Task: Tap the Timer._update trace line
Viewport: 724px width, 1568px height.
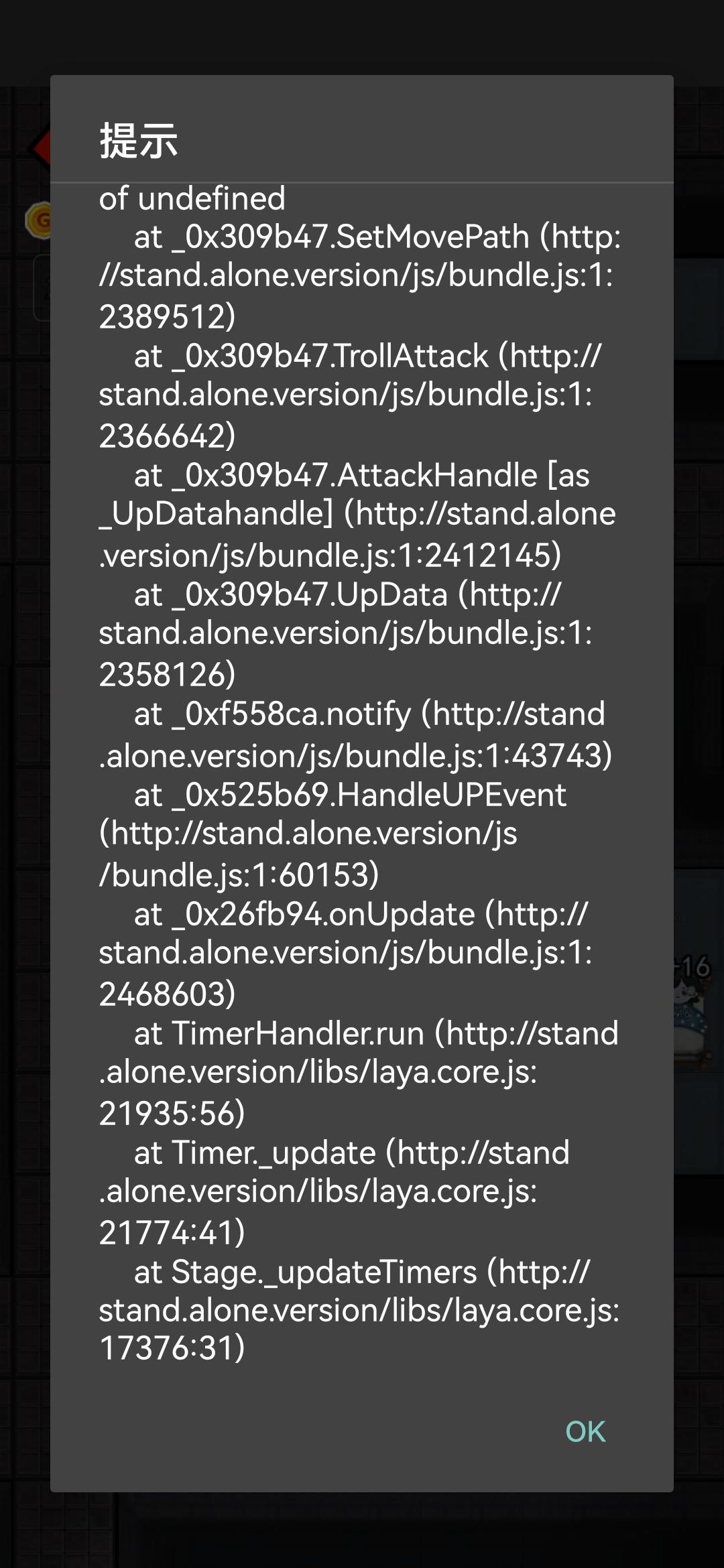Action: 335,1192
